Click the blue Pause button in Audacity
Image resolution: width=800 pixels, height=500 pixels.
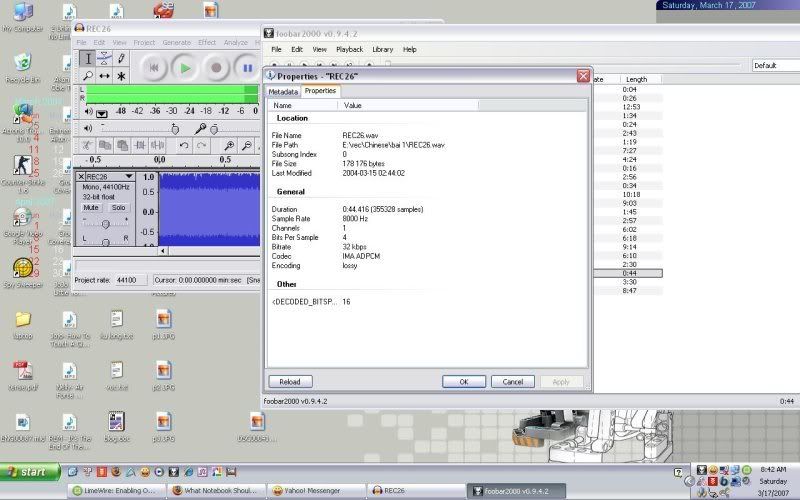pos(247,67)
